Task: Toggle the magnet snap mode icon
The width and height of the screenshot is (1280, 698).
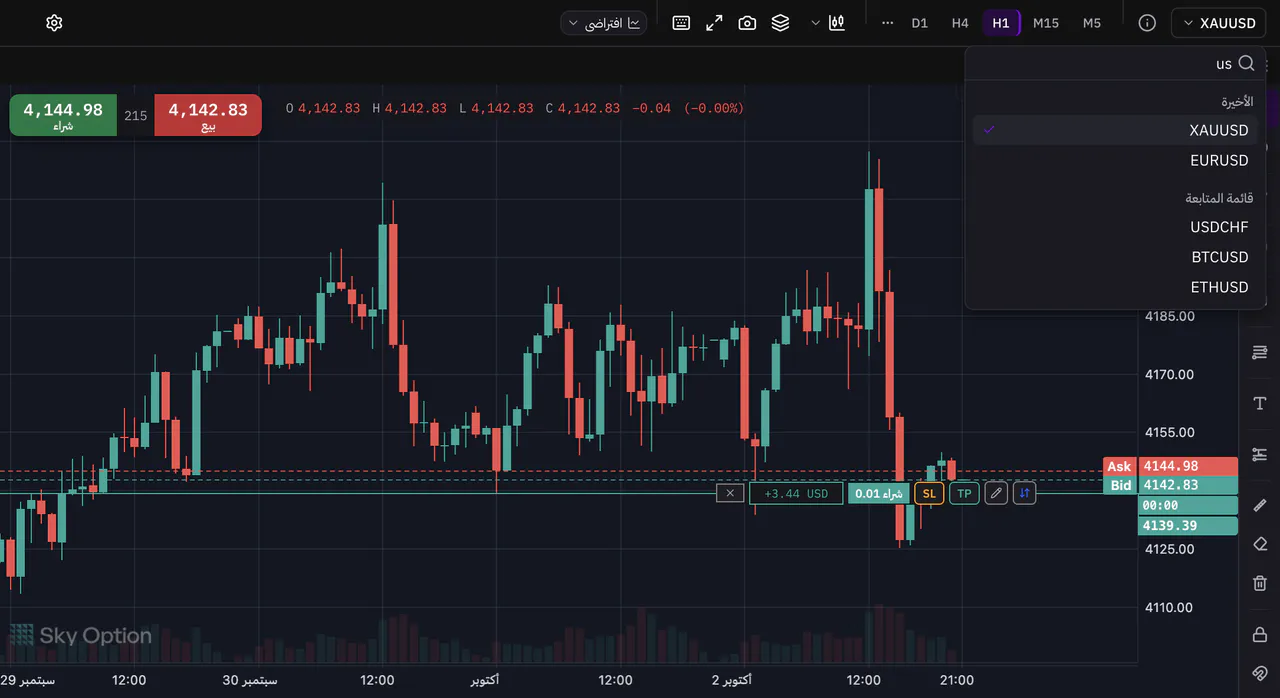Action: click(1260, 673)
